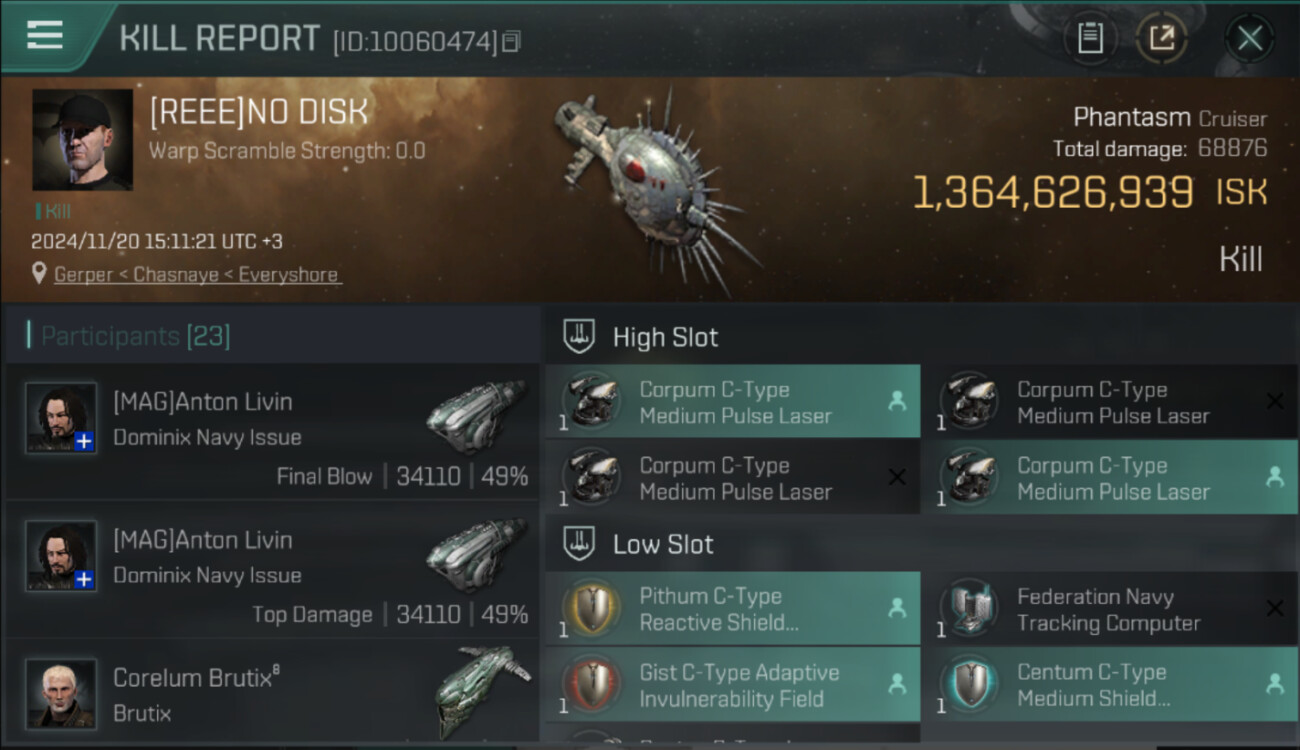
Task: Open the hamburger menu icon
Action: pos(45,36)
